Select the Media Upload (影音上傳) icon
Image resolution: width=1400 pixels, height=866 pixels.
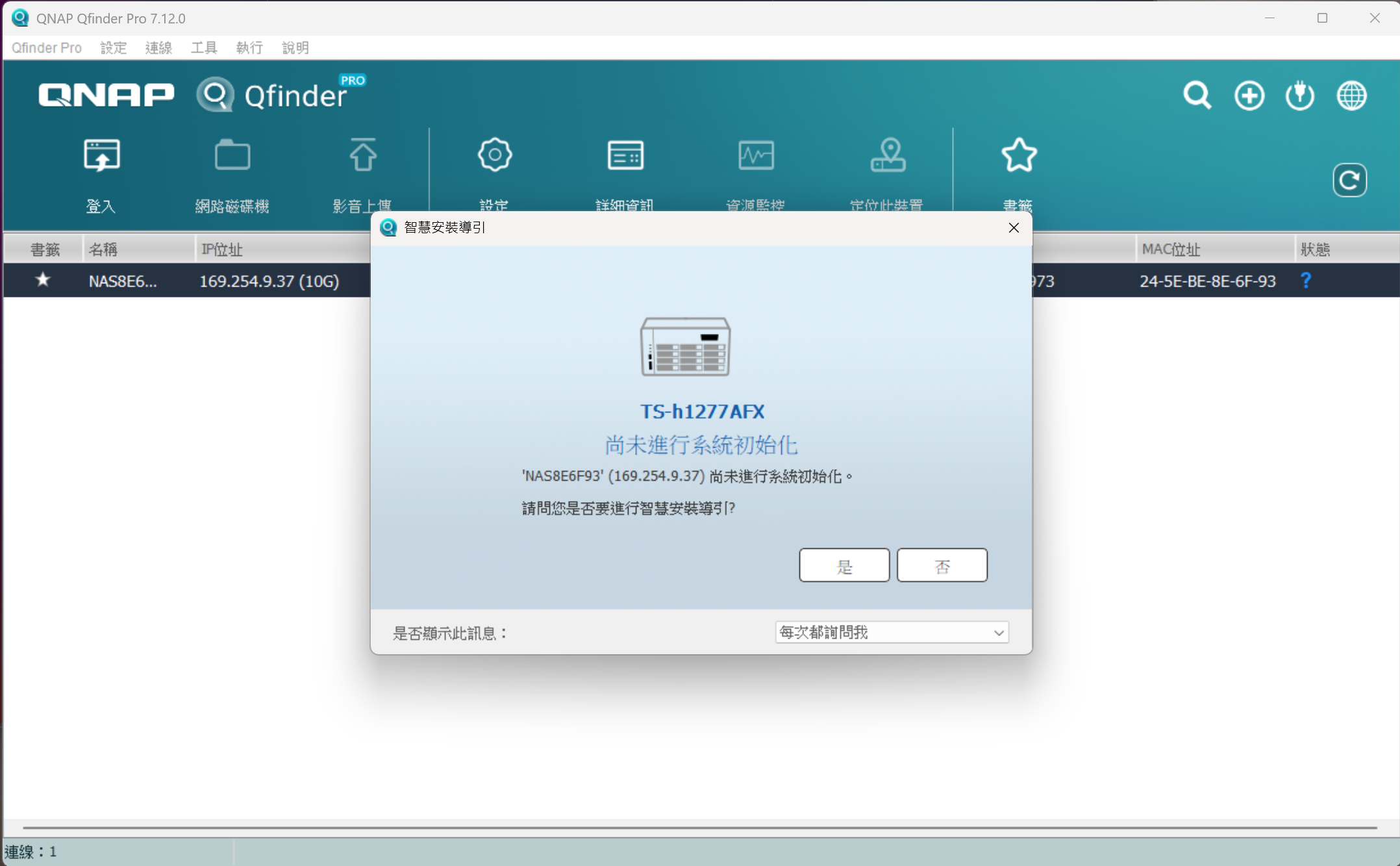pos(363,155)
